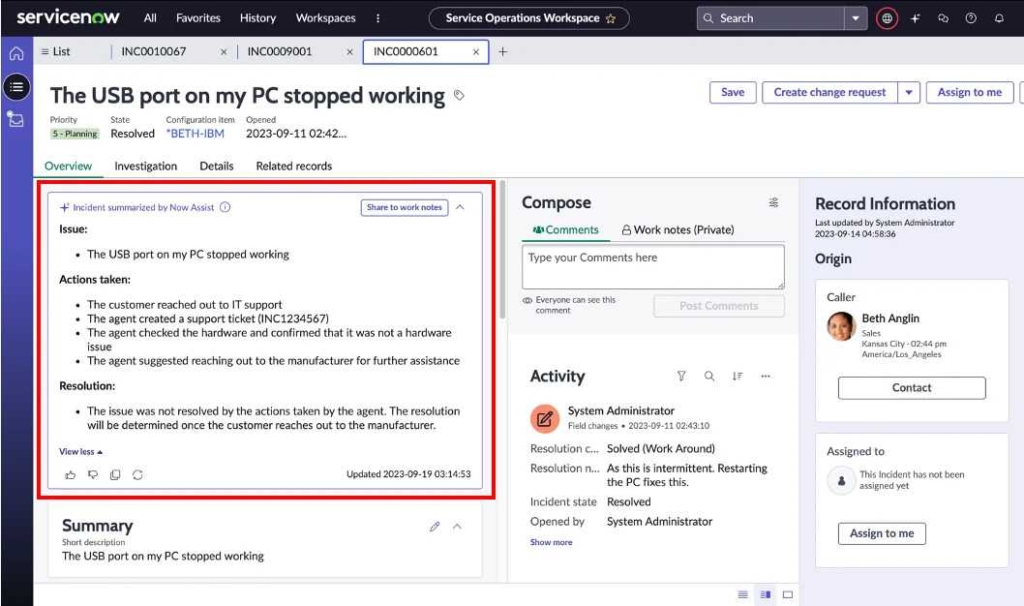Regenerate the Now Assist incident summary

tap(138, 475)
